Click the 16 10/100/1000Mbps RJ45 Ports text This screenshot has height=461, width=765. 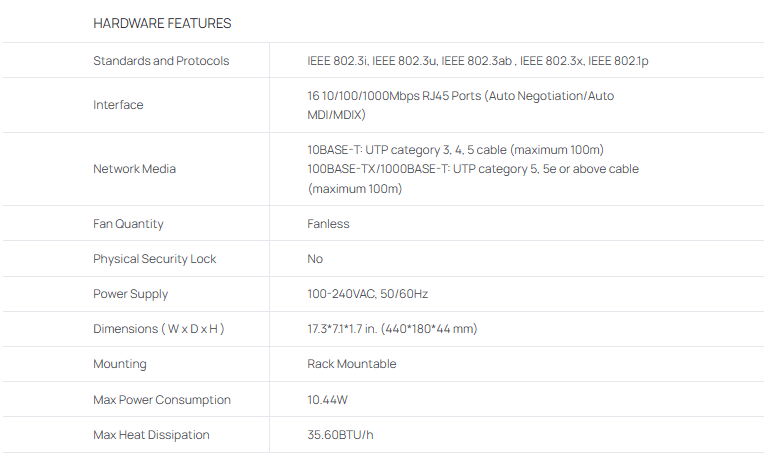(460, 96)
